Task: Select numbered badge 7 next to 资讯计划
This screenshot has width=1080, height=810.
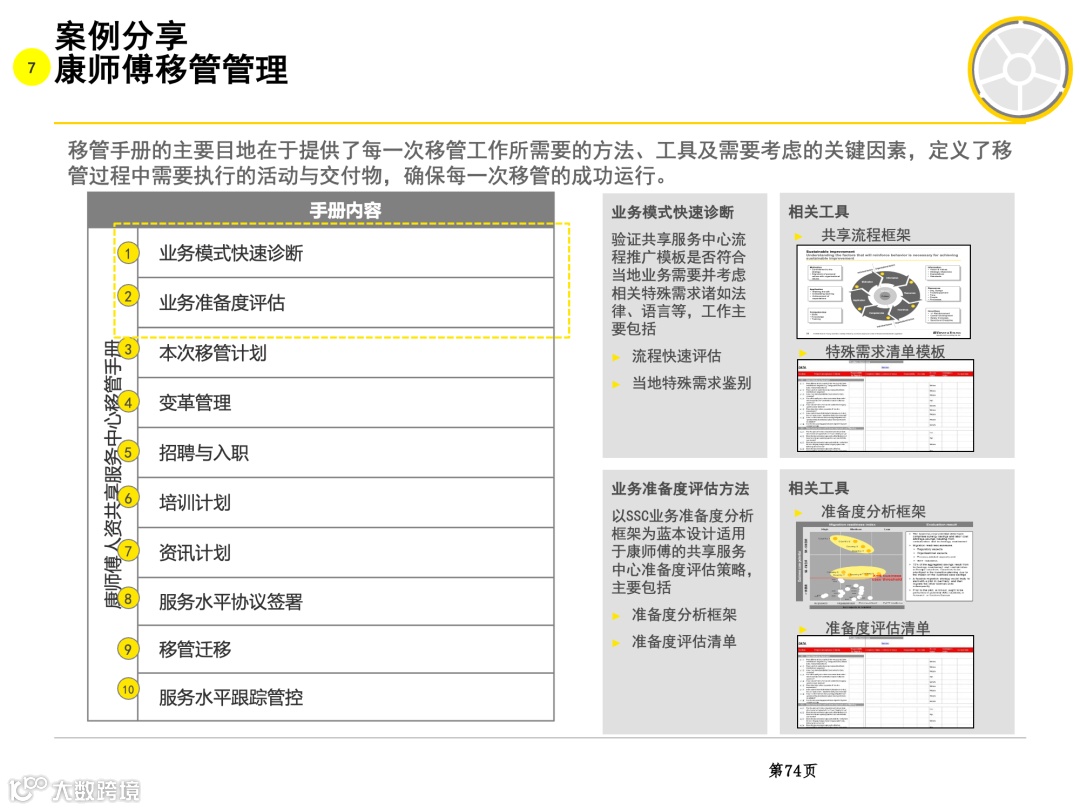Action: pos(127,550)
